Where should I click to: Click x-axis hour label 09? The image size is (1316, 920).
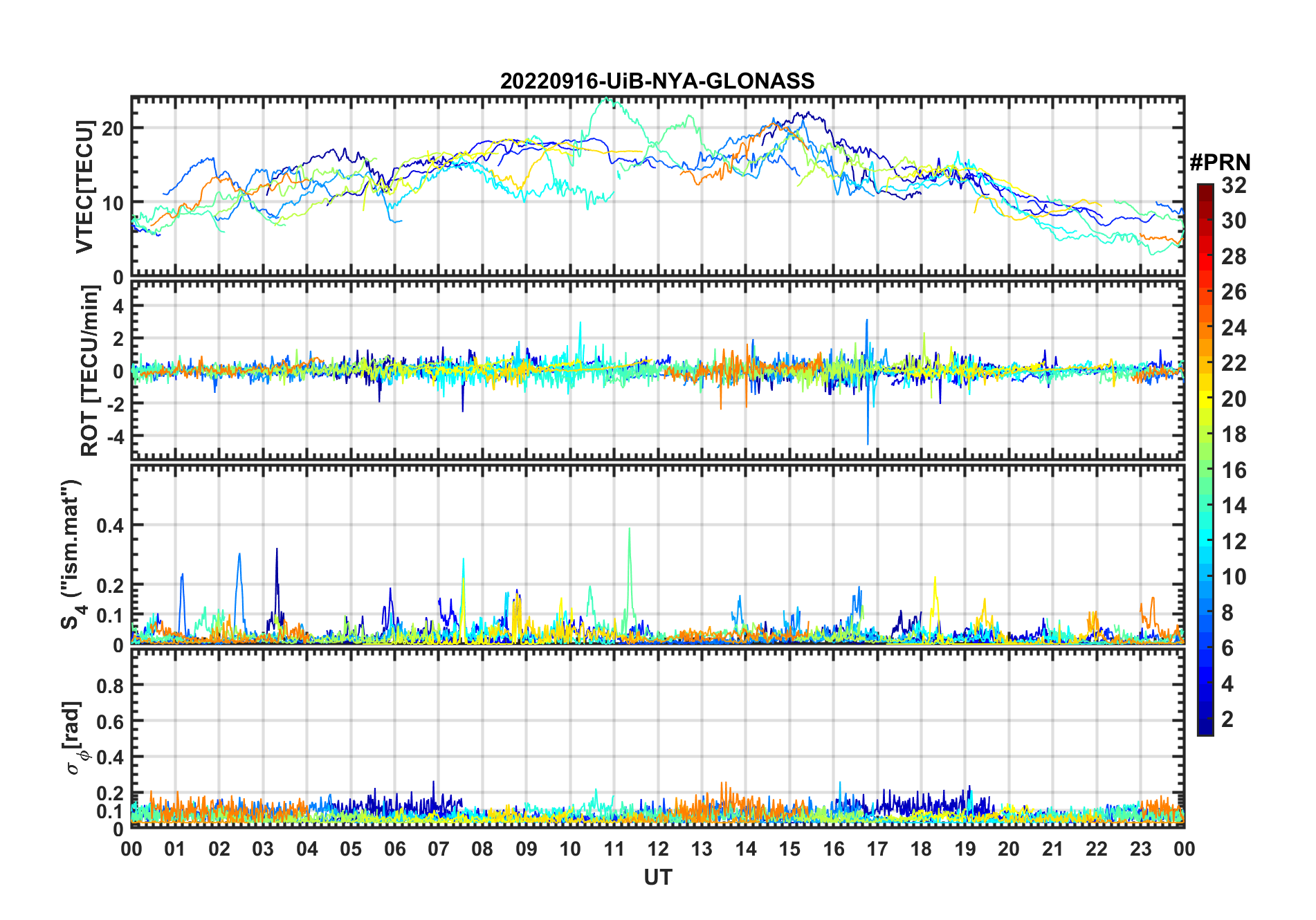pyautogui.click(x=527, y=849)
